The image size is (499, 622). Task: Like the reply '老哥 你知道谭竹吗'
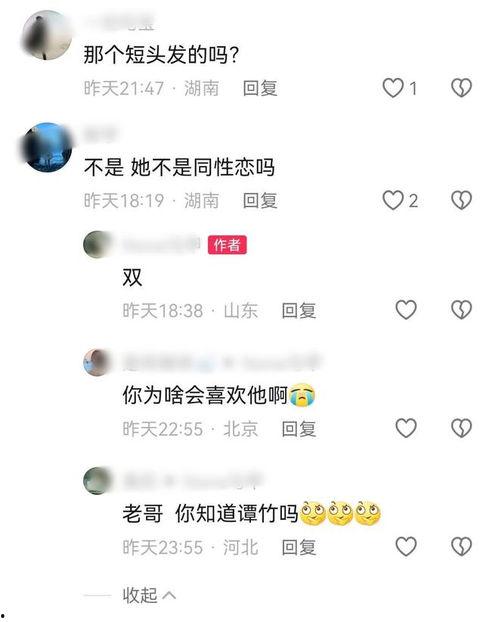coord(406,547)
